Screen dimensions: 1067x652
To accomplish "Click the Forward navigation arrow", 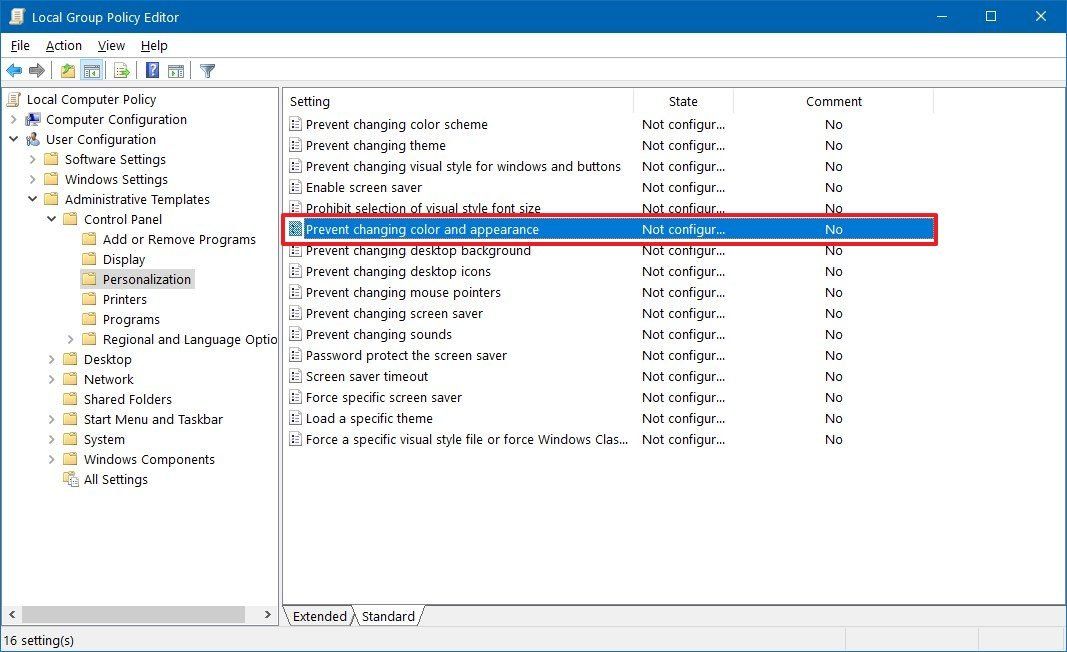I will coord(37,70).
